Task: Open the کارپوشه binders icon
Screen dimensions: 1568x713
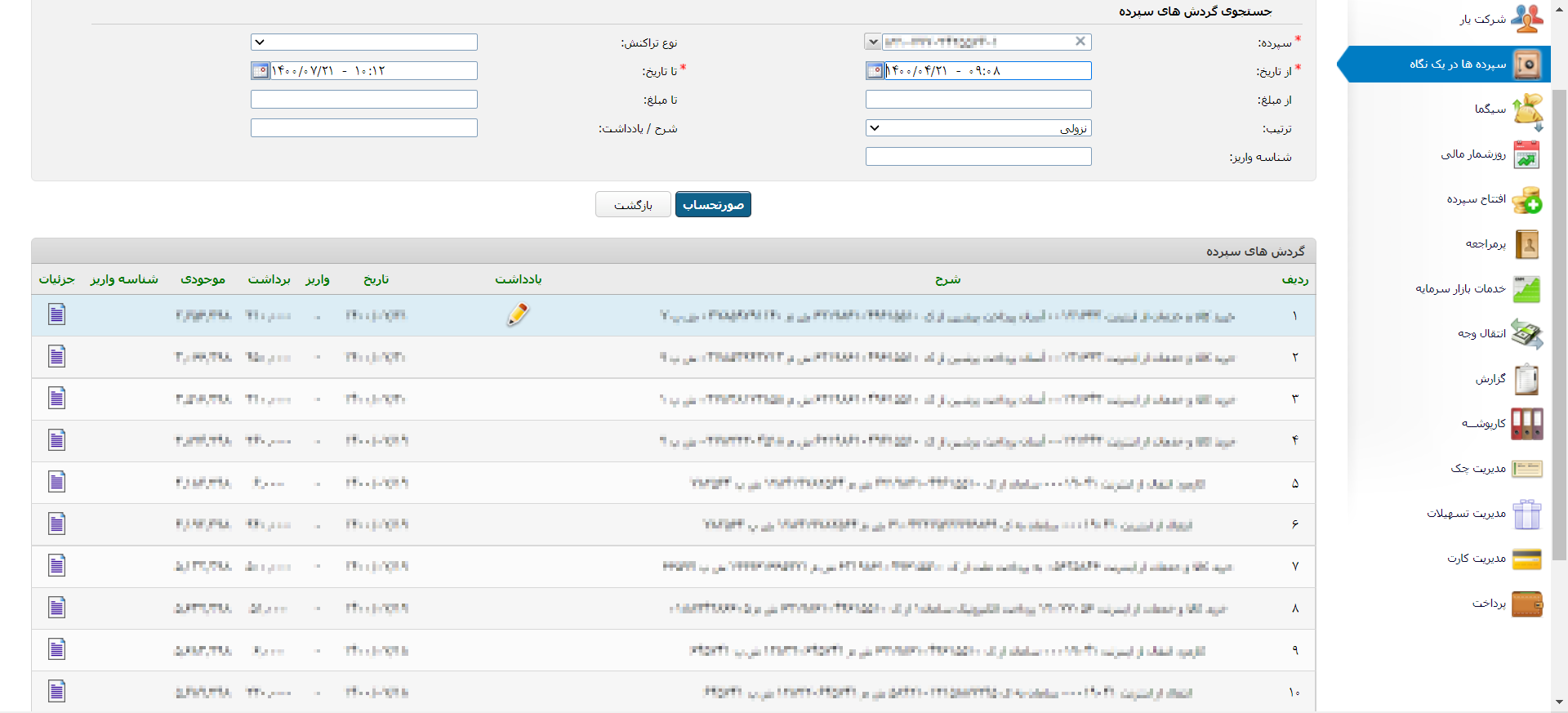Action: click(1526, 424)
